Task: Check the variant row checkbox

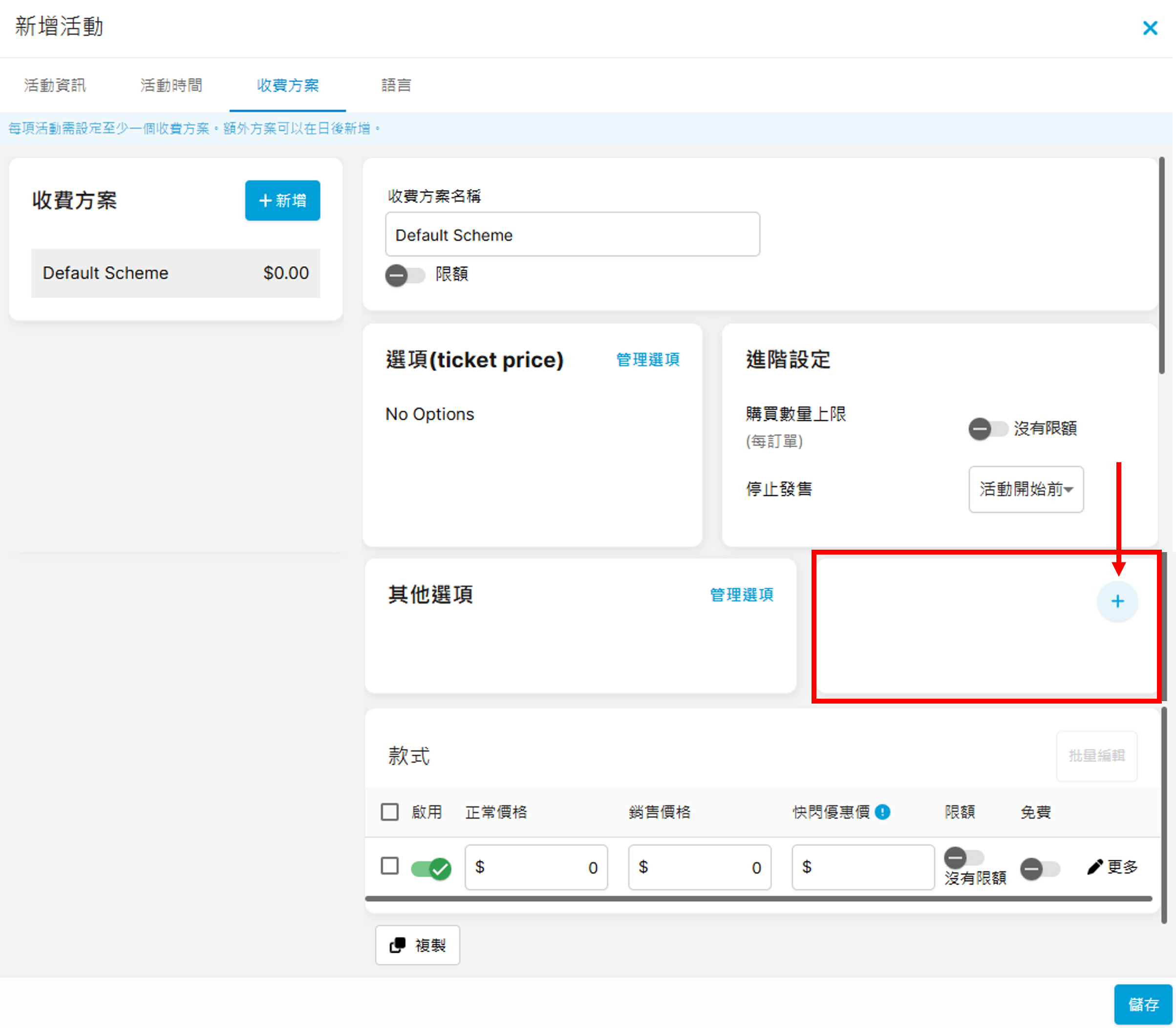Action: point(389,866)
